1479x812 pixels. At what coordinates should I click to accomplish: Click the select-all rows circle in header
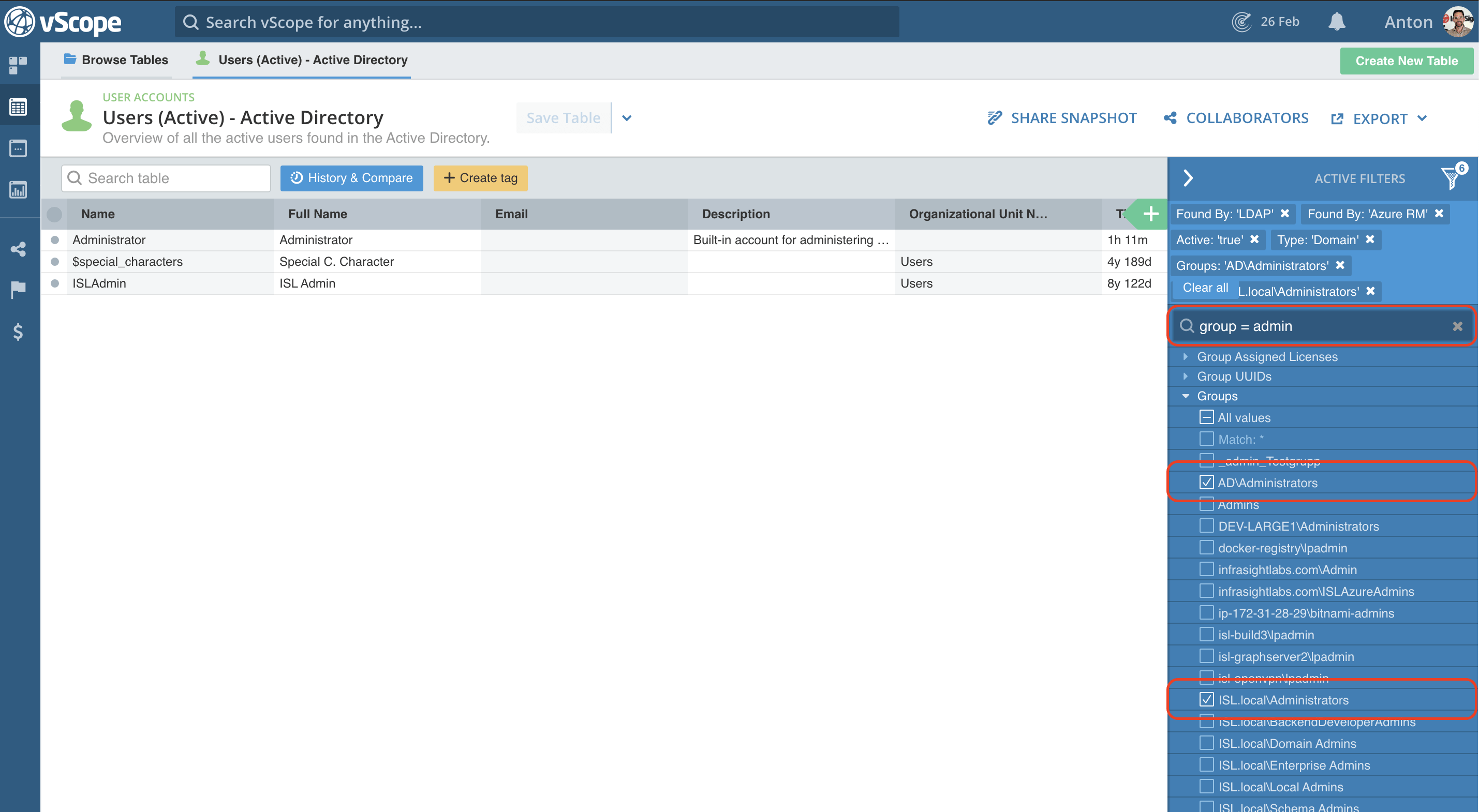click(x=54, y=214)
